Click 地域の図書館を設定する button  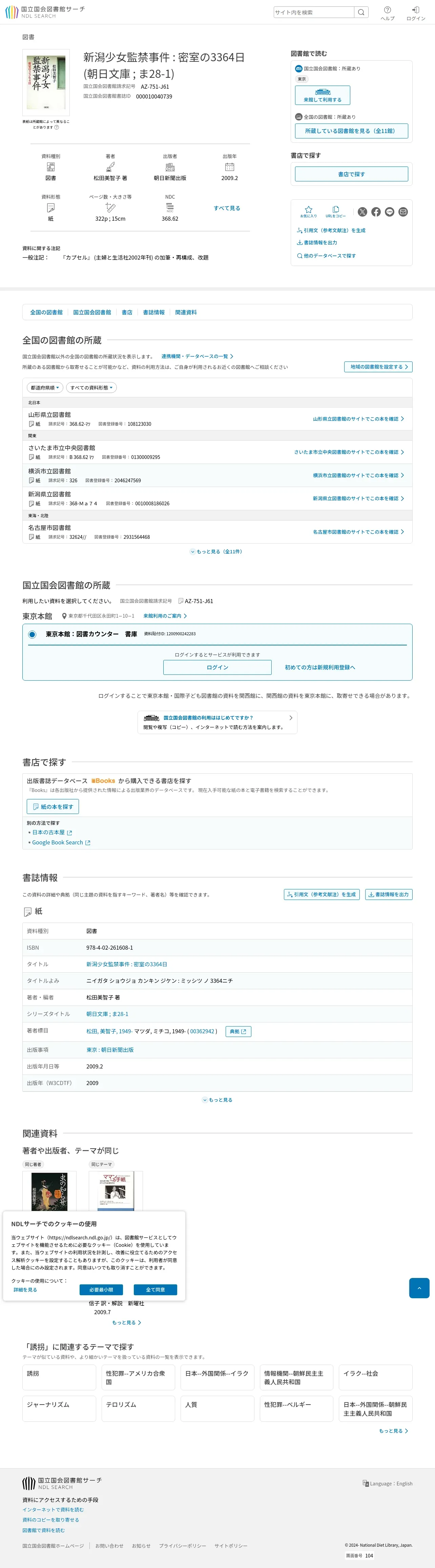pos(378,367)
